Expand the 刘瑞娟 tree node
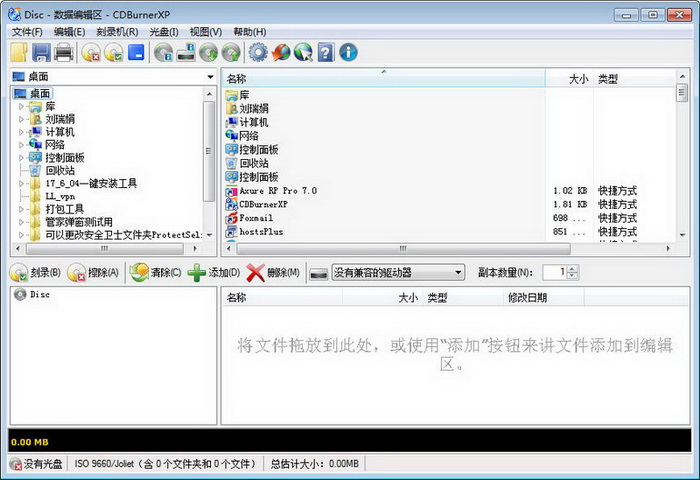 tap(21, 119)
